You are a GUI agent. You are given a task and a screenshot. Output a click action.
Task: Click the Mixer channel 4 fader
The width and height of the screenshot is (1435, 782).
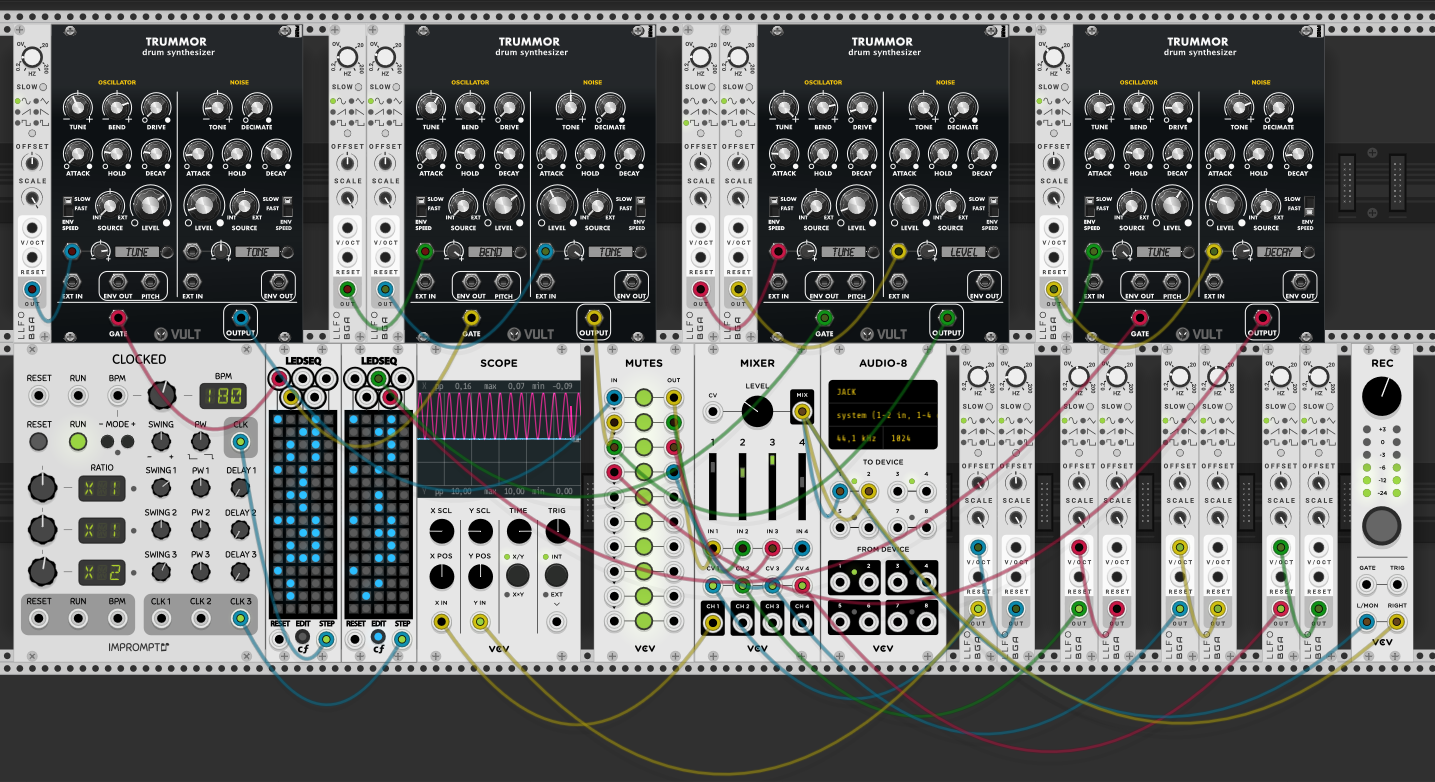coord(802,488)
